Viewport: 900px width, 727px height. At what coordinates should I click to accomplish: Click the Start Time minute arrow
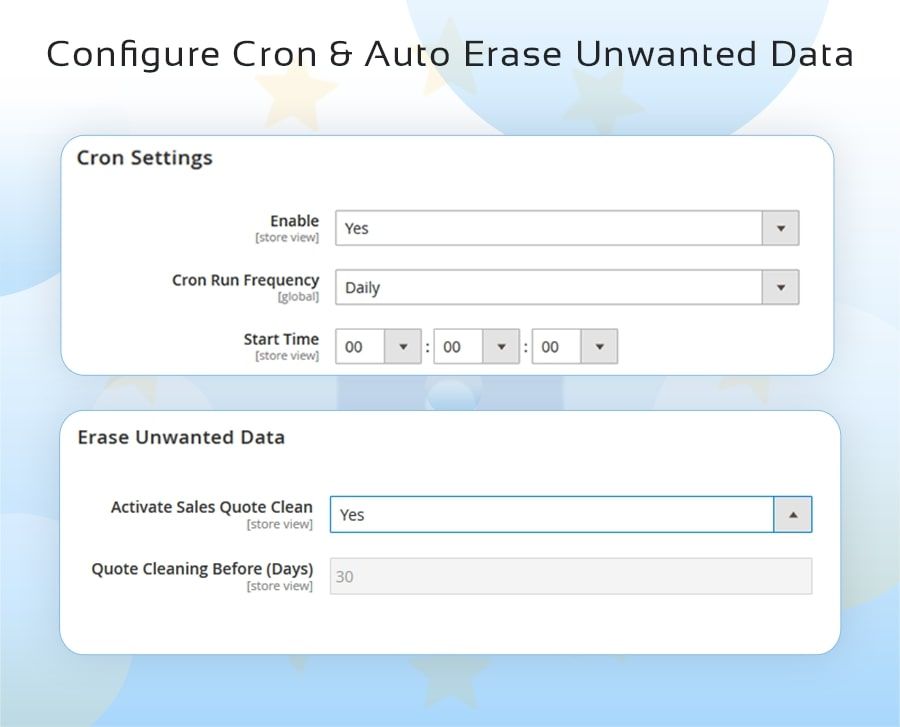tap(501, 347)
